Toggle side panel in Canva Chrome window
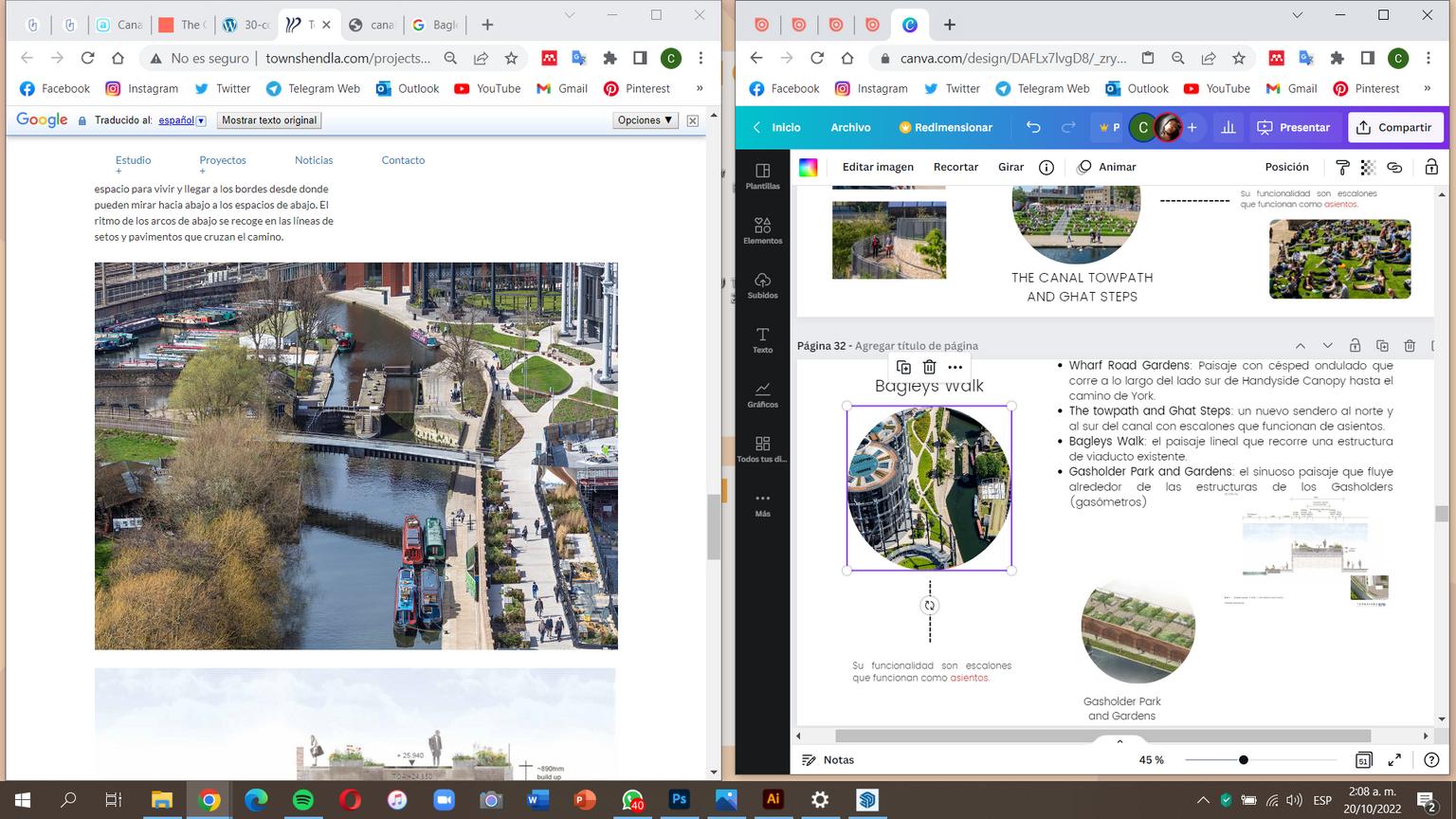Image resolution: width=1456 pixels, height=819 pixels. click(1367, 58)
